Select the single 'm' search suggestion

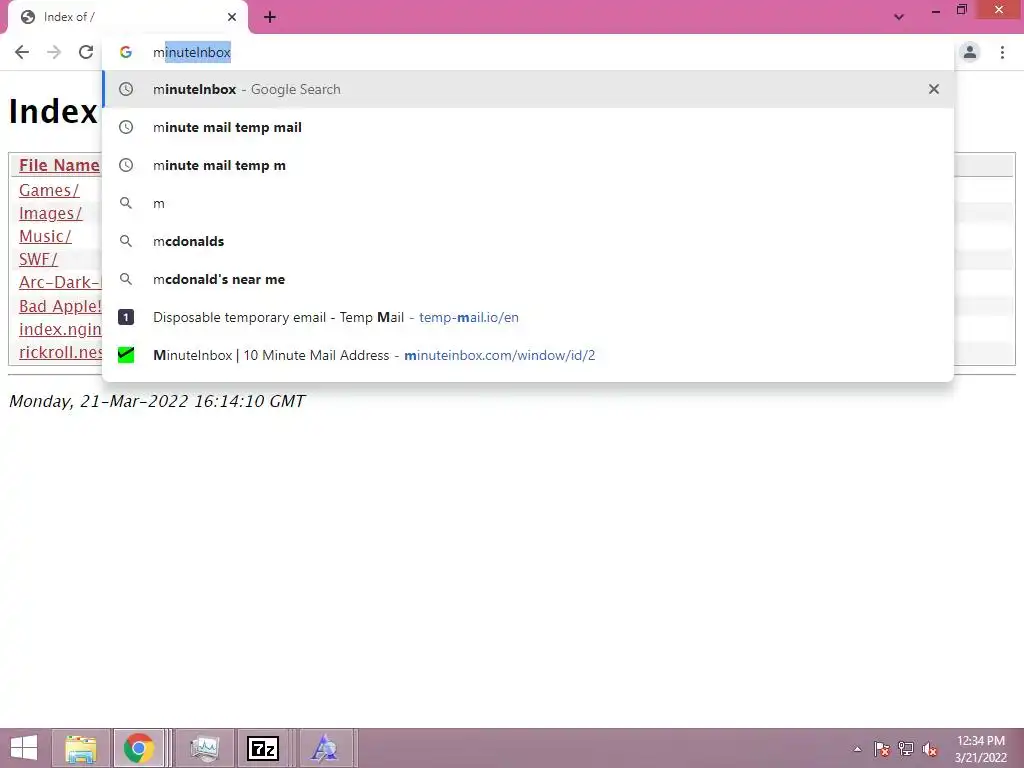[528, 203]
